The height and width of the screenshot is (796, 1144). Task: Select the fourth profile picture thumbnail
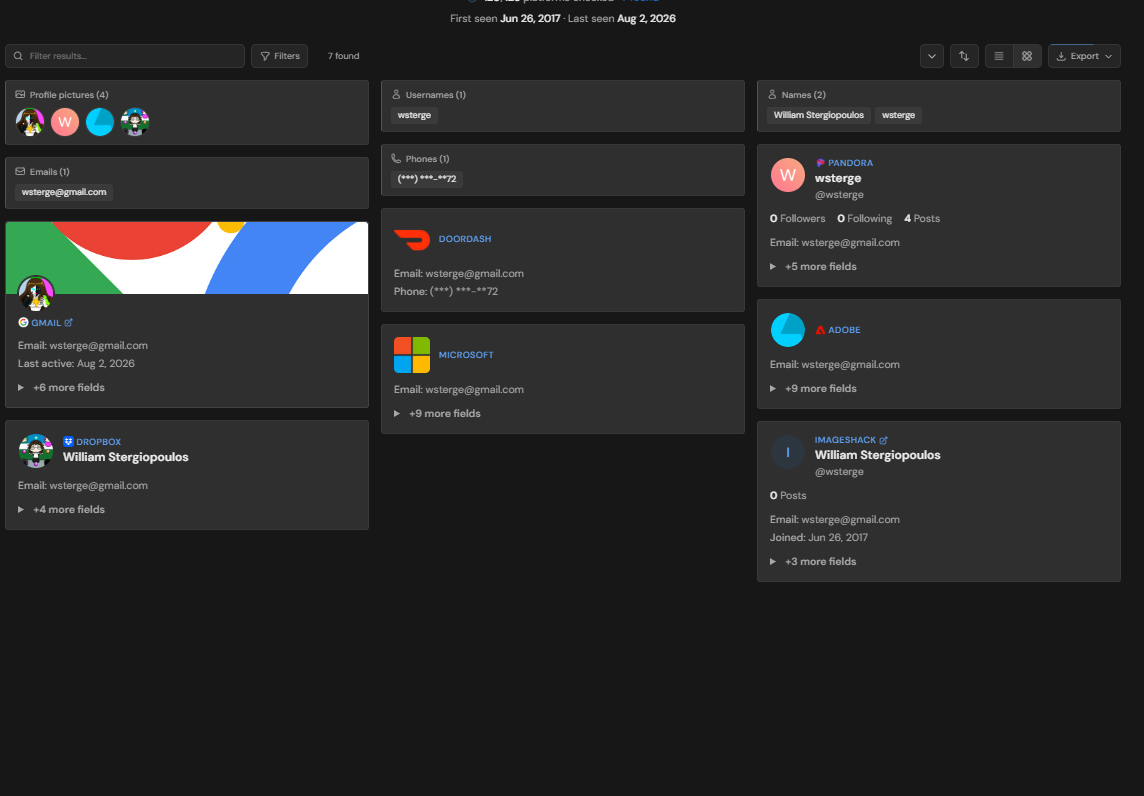pos(135,122)
